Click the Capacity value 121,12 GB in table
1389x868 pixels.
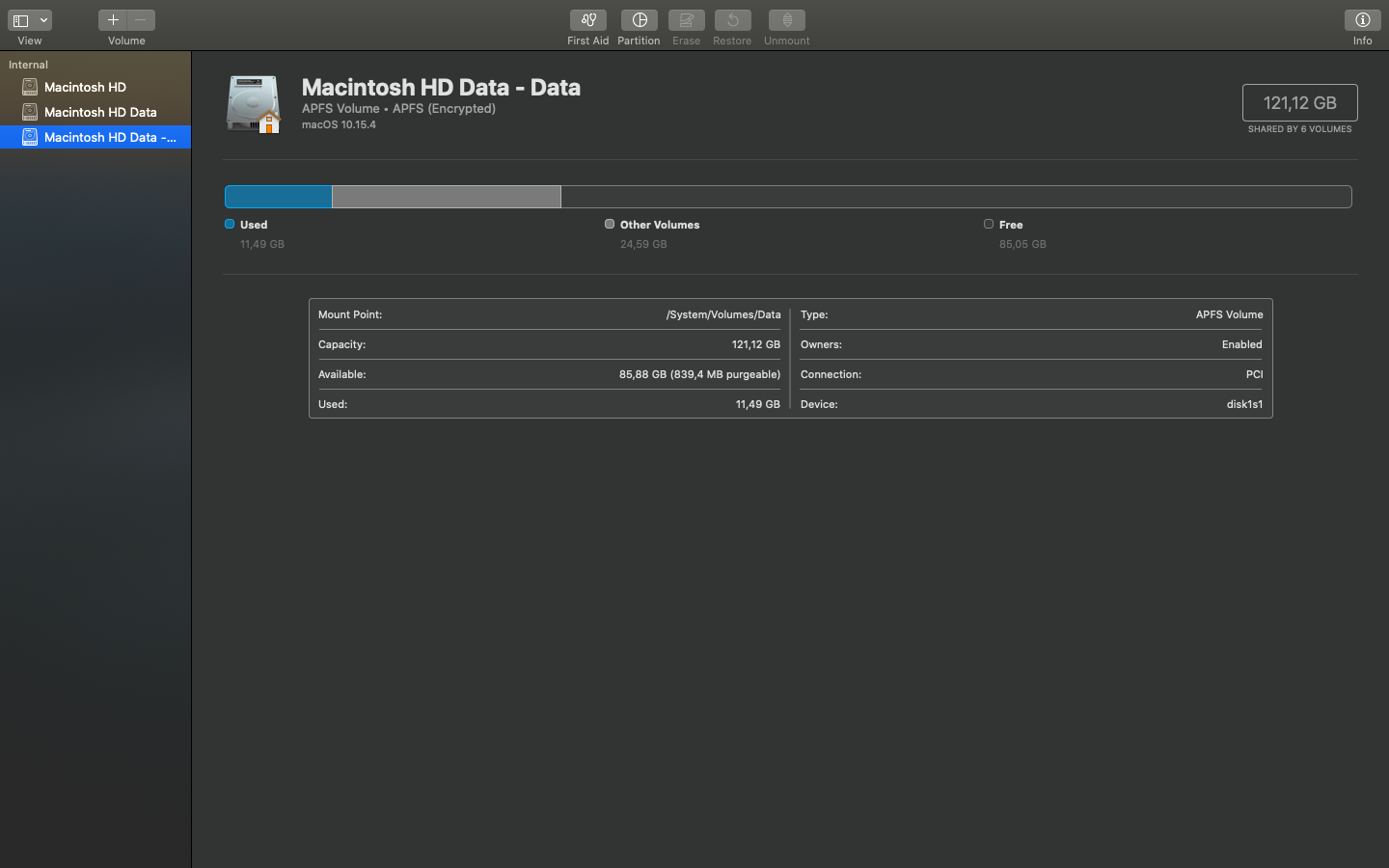(x=756, y=344)
